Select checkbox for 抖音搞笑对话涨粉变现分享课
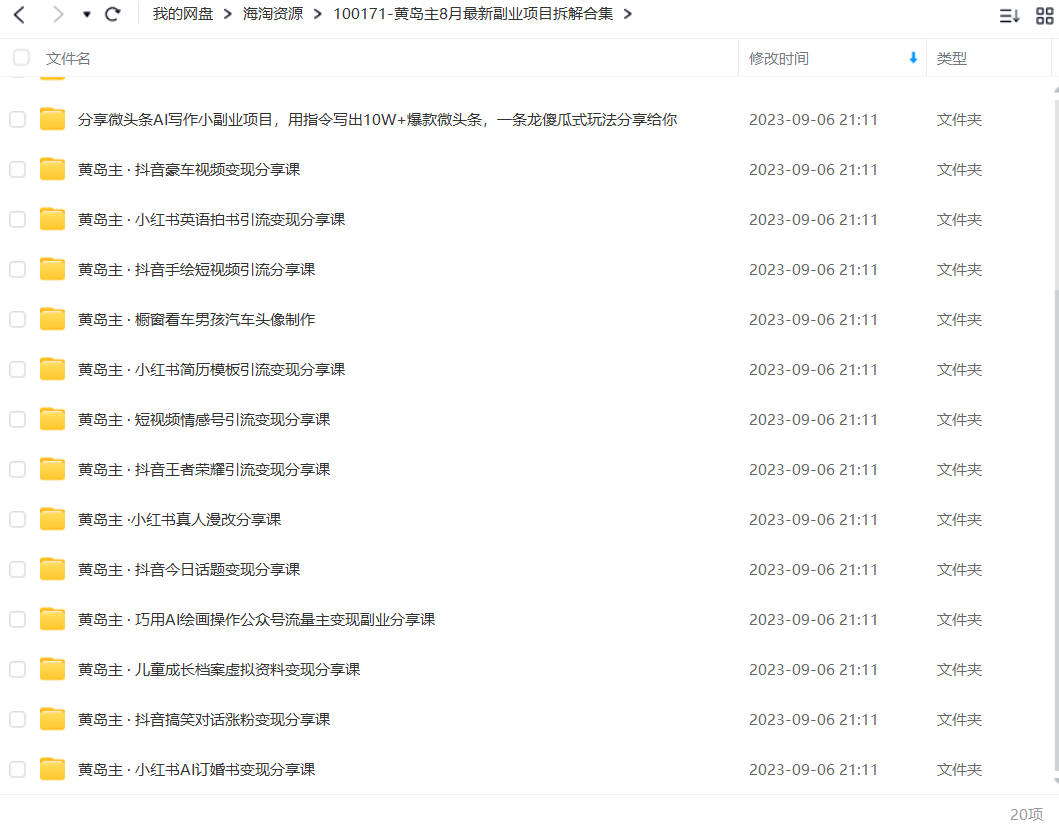 (18, 719)
